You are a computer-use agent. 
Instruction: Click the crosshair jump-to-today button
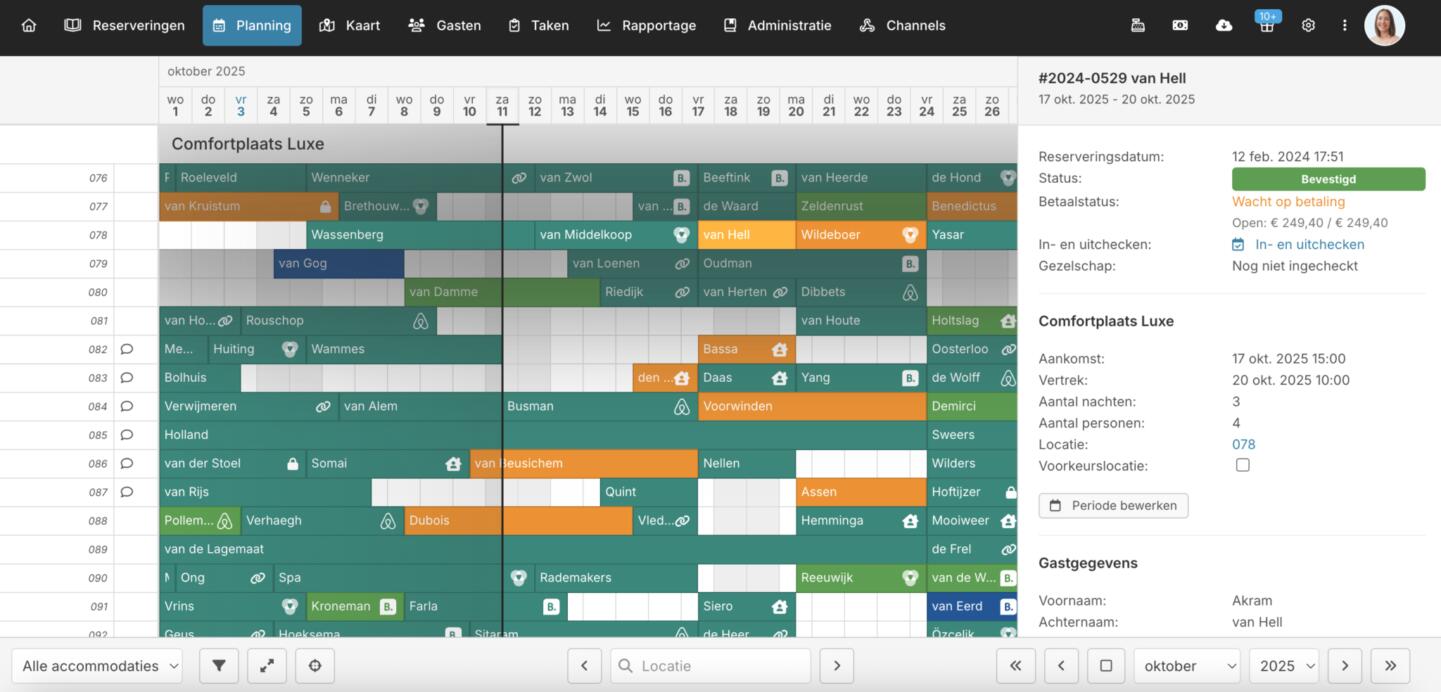click(315, 666)
